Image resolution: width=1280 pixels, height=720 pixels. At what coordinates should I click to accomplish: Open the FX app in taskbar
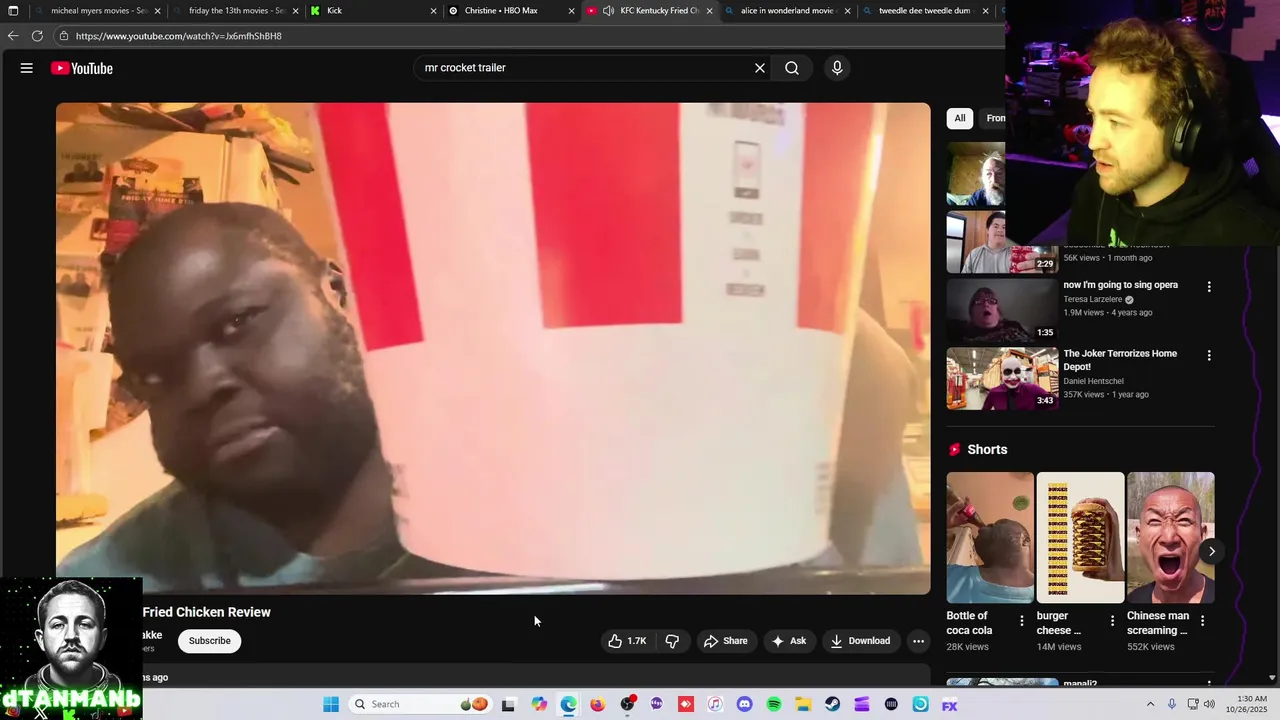click(949, 704)
